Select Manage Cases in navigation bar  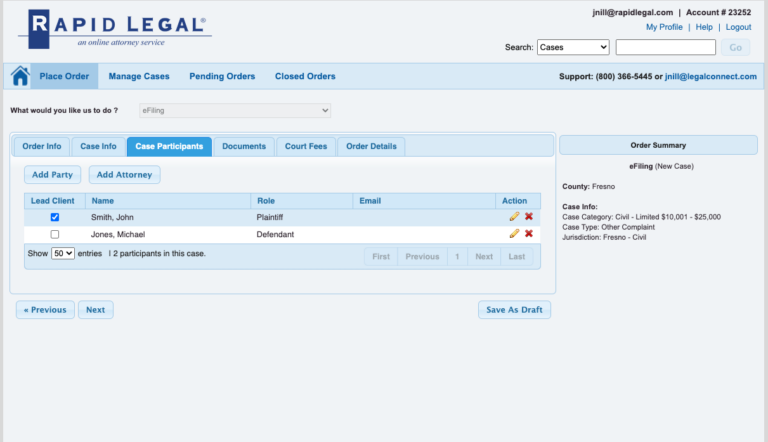pyautogui.click(x=139, y=76)
